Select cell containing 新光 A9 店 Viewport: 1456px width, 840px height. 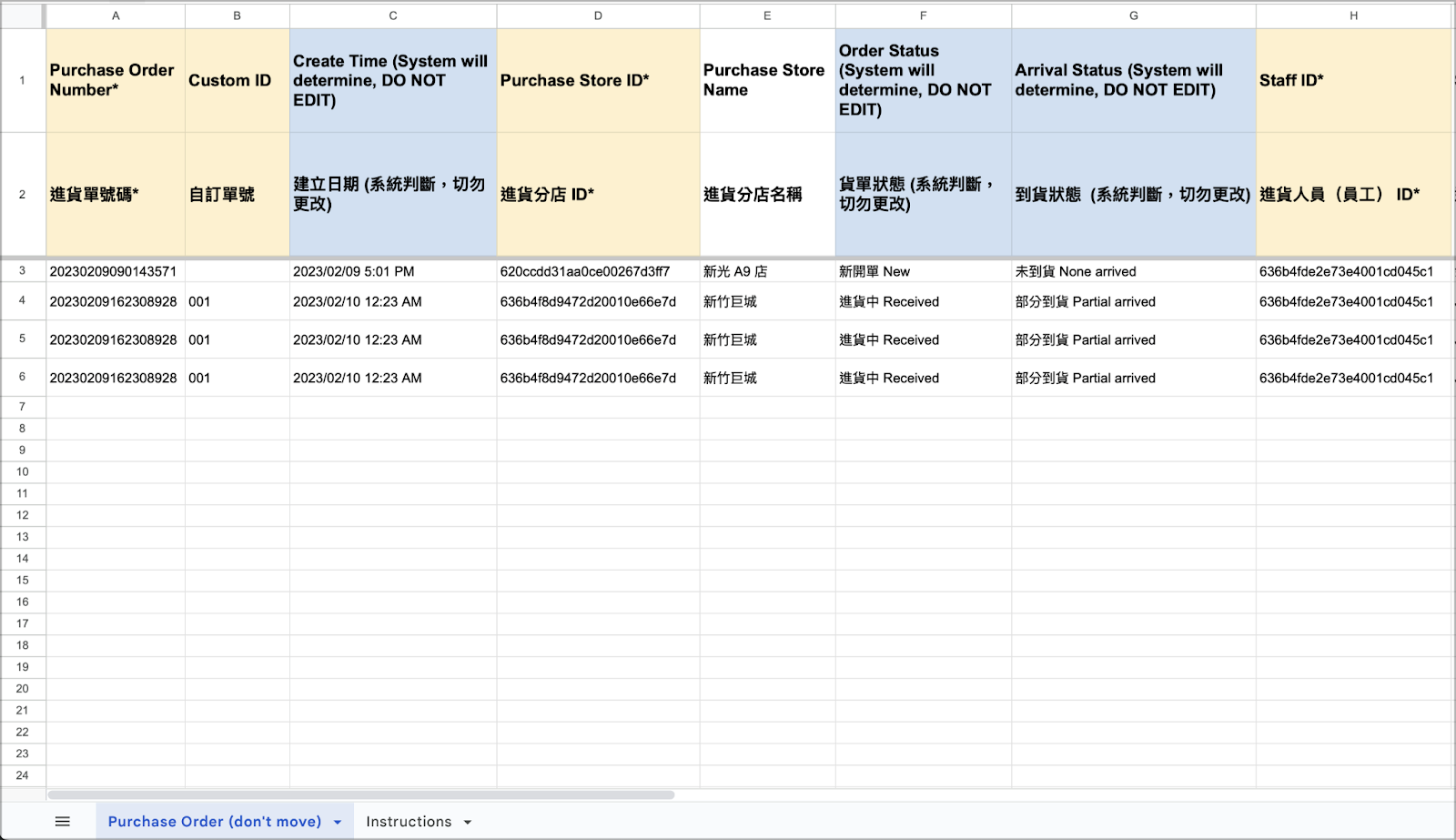point(766,270)
